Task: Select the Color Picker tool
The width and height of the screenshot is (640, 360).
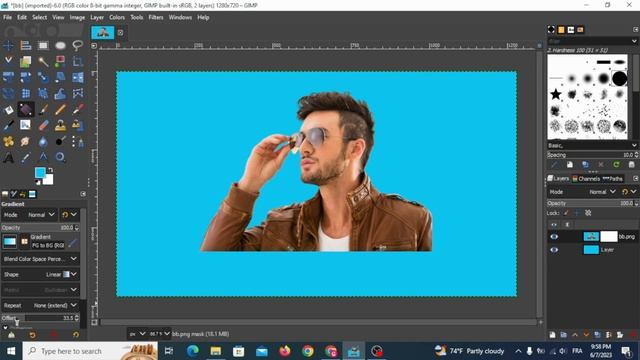Action: 26,158
